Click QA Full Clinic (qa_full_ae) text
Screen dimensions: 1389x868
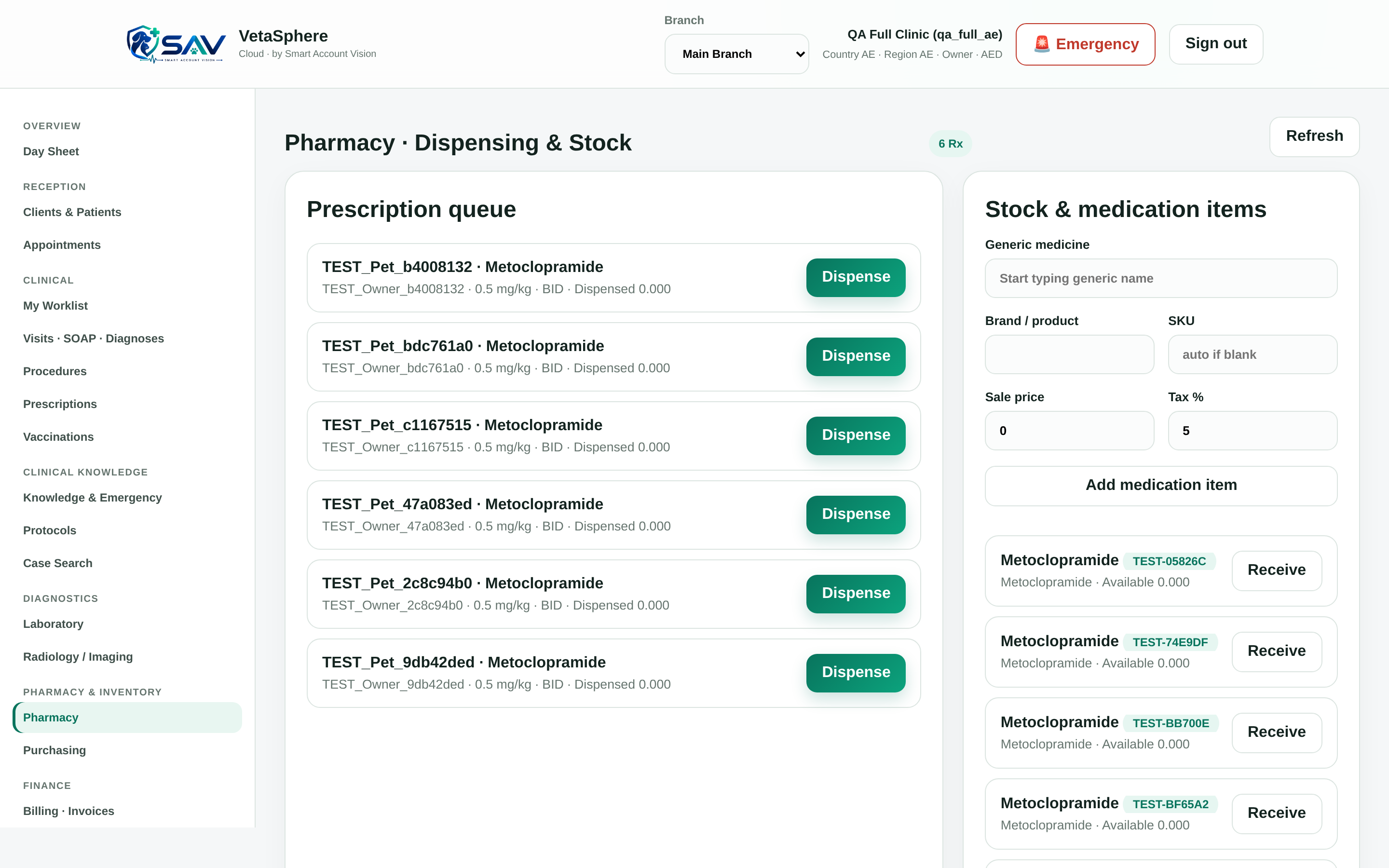click(x=925, y=34)
